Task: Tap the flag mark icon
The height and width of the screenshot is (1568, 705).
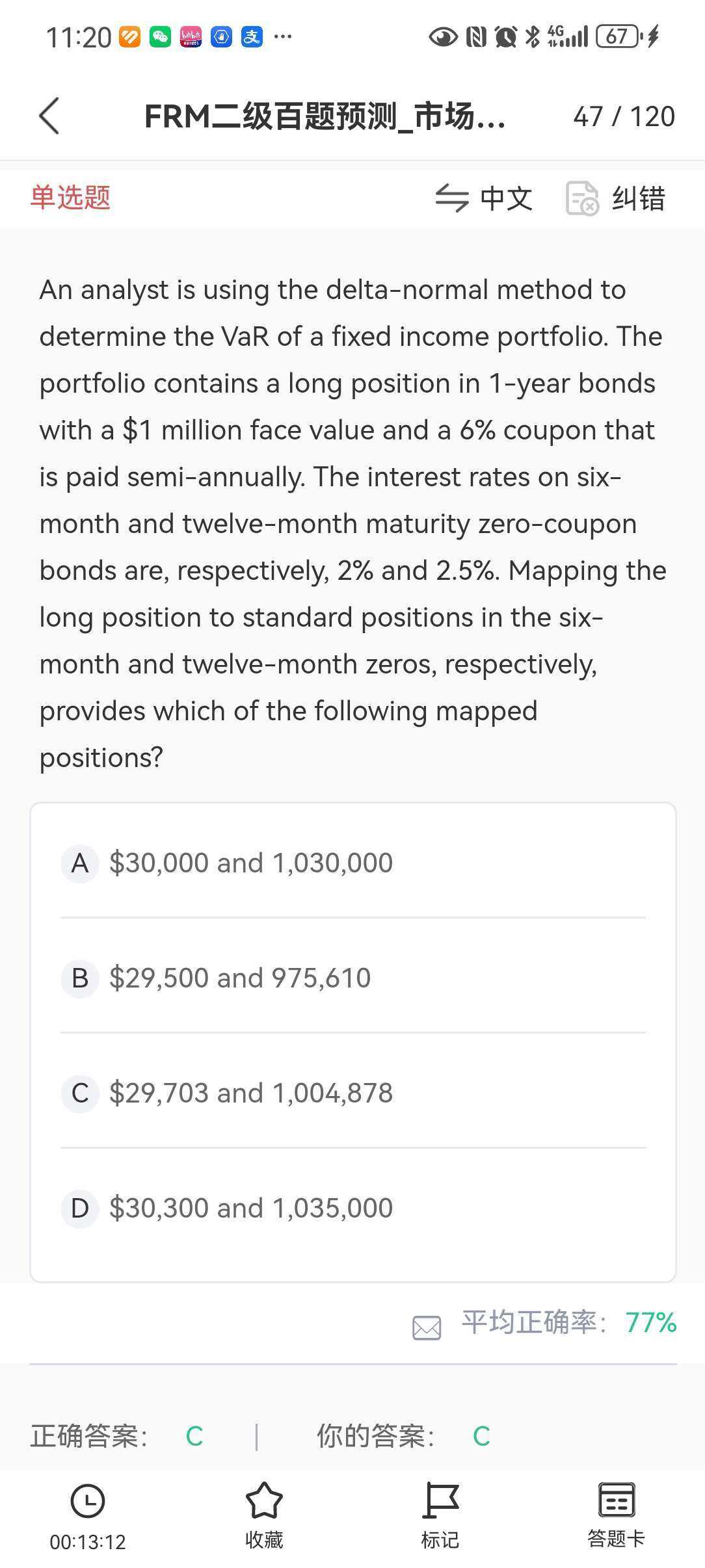Action: [x=441, y=1500]
